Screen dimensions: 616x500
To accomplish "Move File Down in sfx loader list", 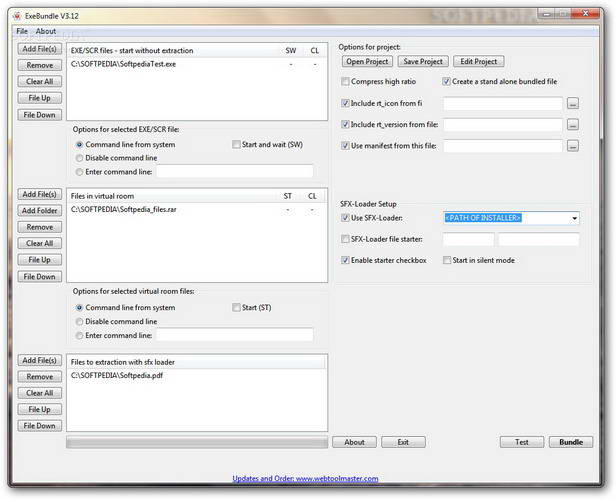I will coord(40,426).
